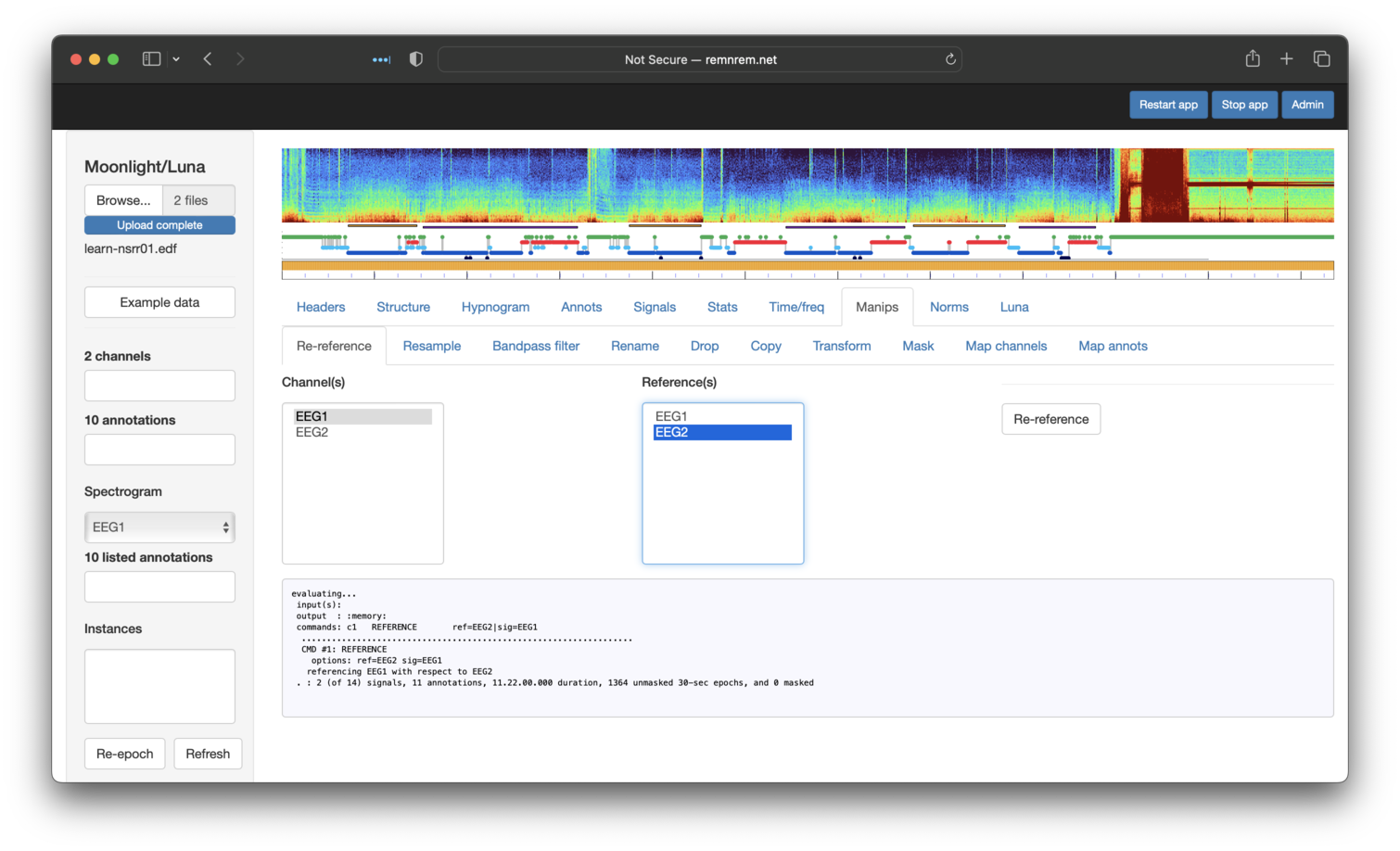Open the Safari share icon
The height and width of the screenshot is (851, 1400).
pos(1253,59)
